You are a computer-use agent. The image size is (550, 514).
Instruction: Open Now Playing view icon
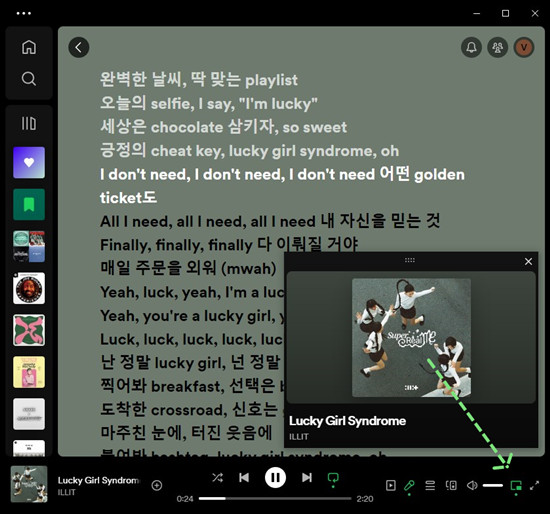point(390,485)
